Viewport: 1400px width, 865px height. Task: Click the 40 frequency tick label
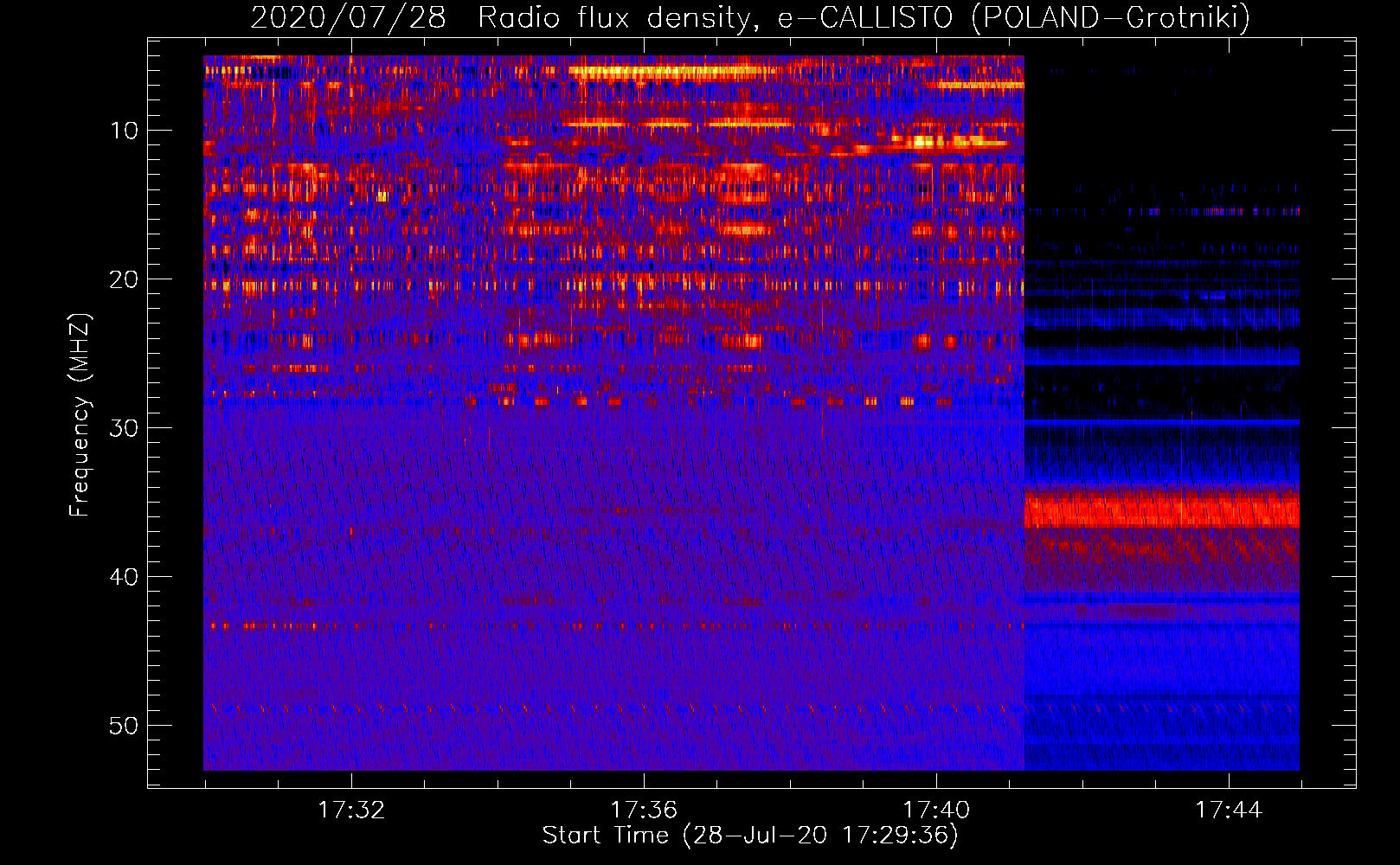[124, 577]
